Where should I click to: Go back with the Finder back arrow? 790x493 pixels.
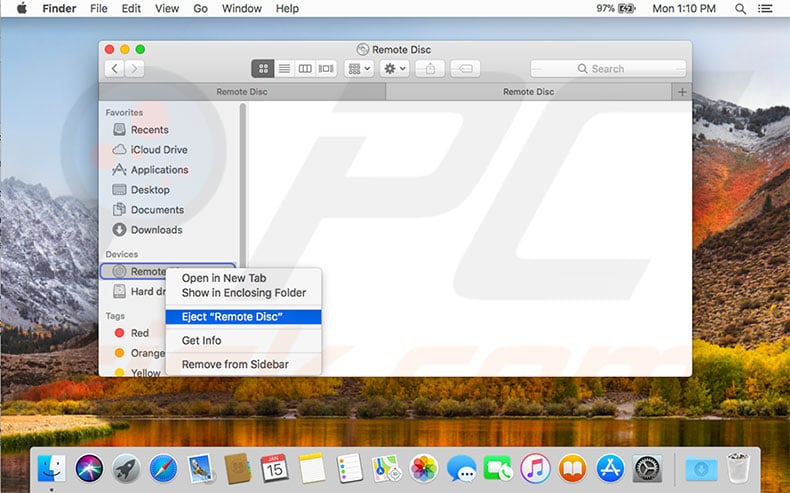(x=114, y=68)
